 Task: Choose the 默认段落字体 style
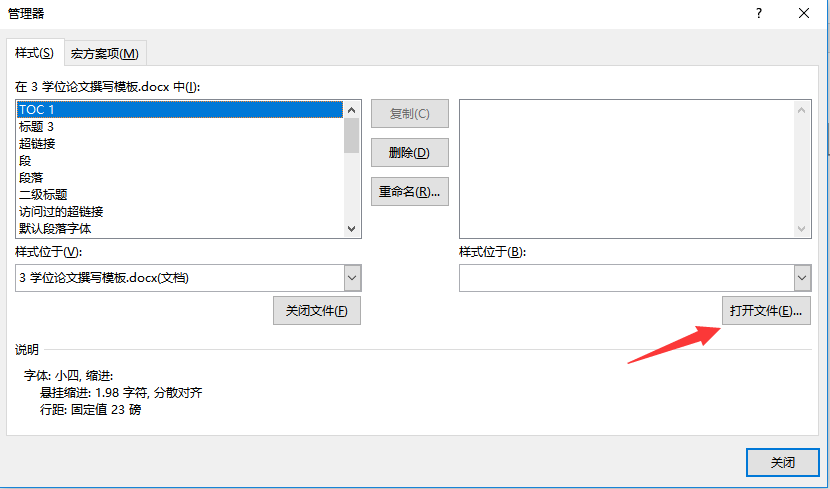(x=55, y=228)
